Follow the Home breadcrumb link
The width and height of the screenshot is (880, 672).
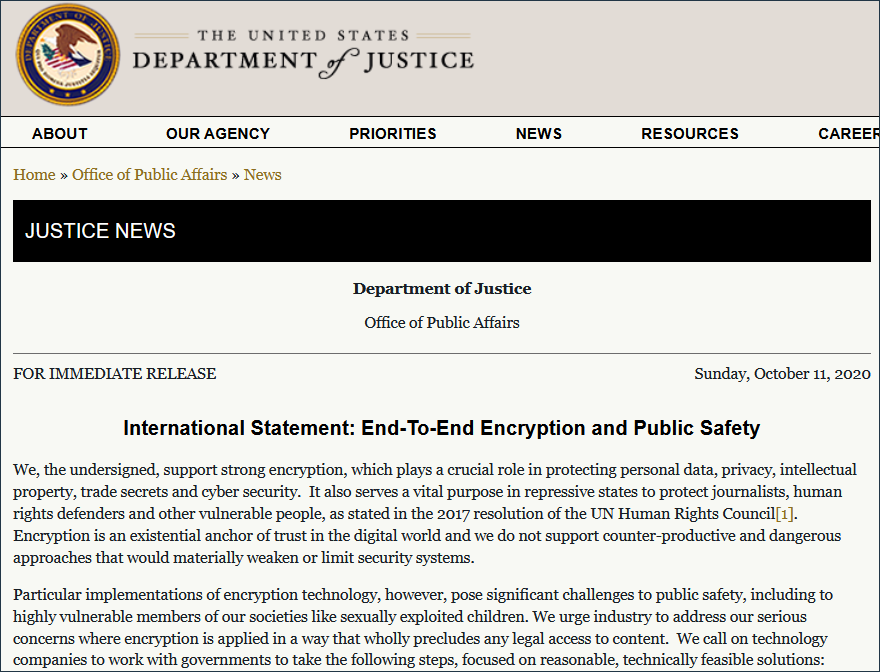tap(34, 175)
